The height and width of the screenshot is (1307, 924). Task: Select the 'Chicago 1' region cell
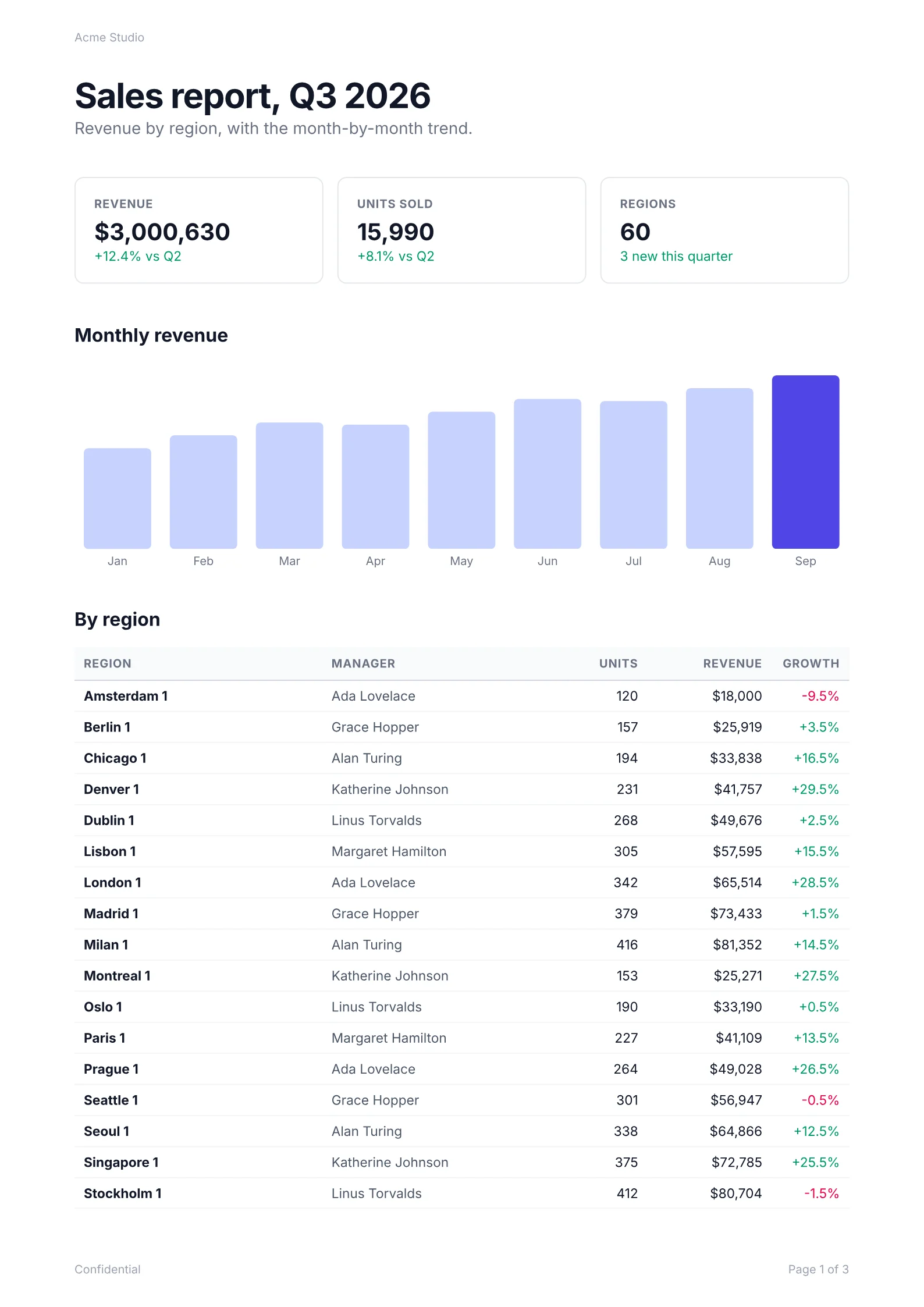point(115,758)
